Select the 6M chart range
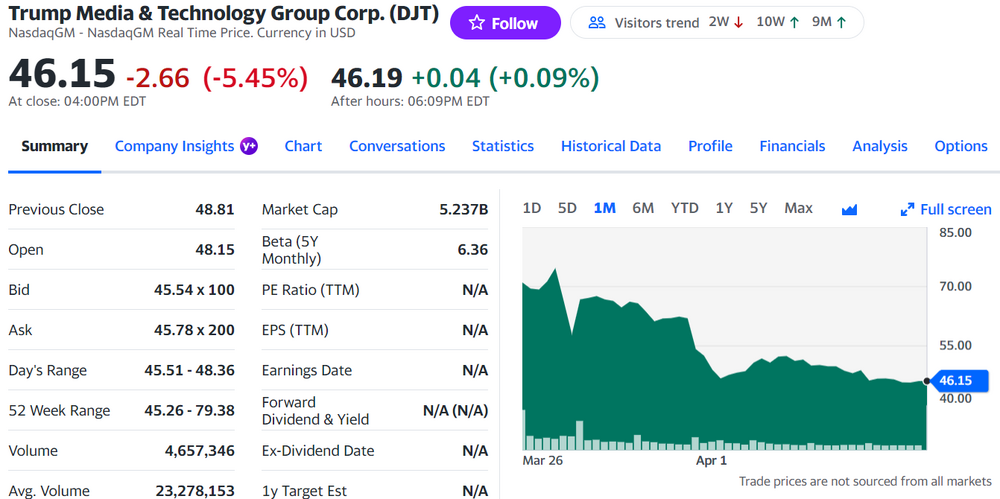Image resolution: width=1000 pixels, height=499 pixels. pyautogui.click(x=643, y=208)
